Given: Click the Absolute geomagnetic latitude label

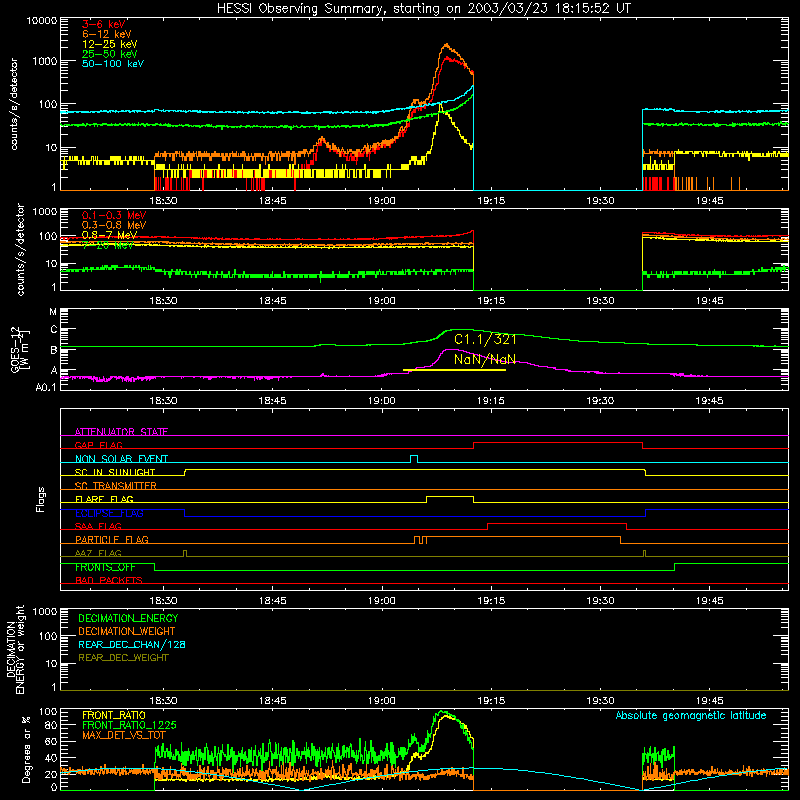Looking at the screenshot, I should click(x=691, y=716).
